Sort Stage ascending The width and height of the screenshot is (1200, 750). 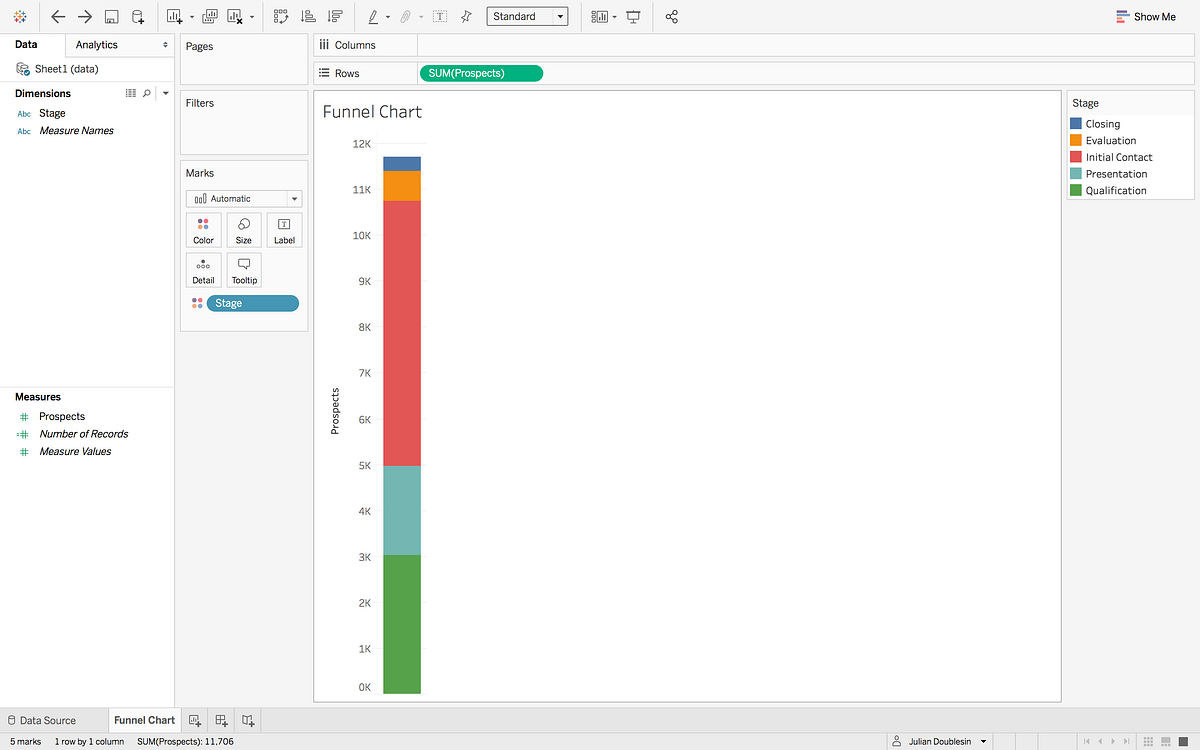click(x=309, y=16)
